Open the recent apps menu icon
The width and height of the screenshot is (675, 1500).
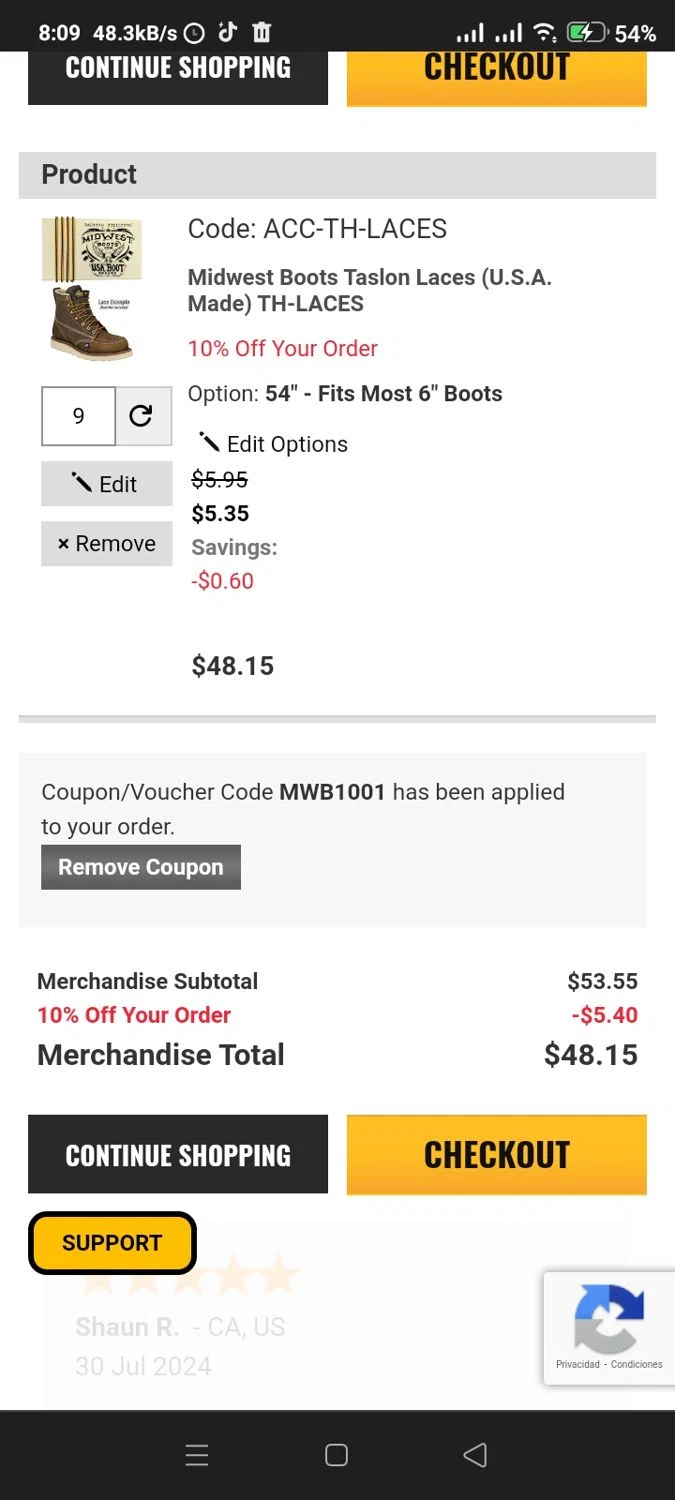[x=197, y=1455]
